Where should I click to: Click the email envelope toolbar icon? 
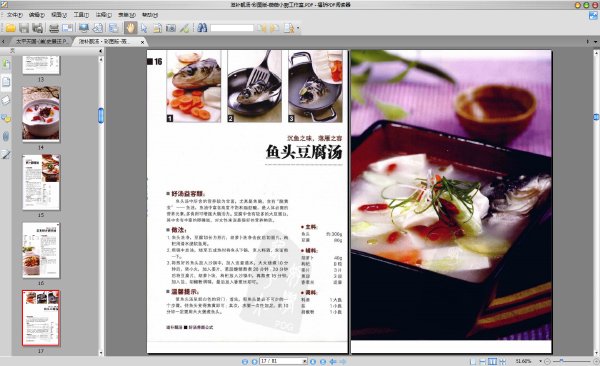click(x=67, y=28)
